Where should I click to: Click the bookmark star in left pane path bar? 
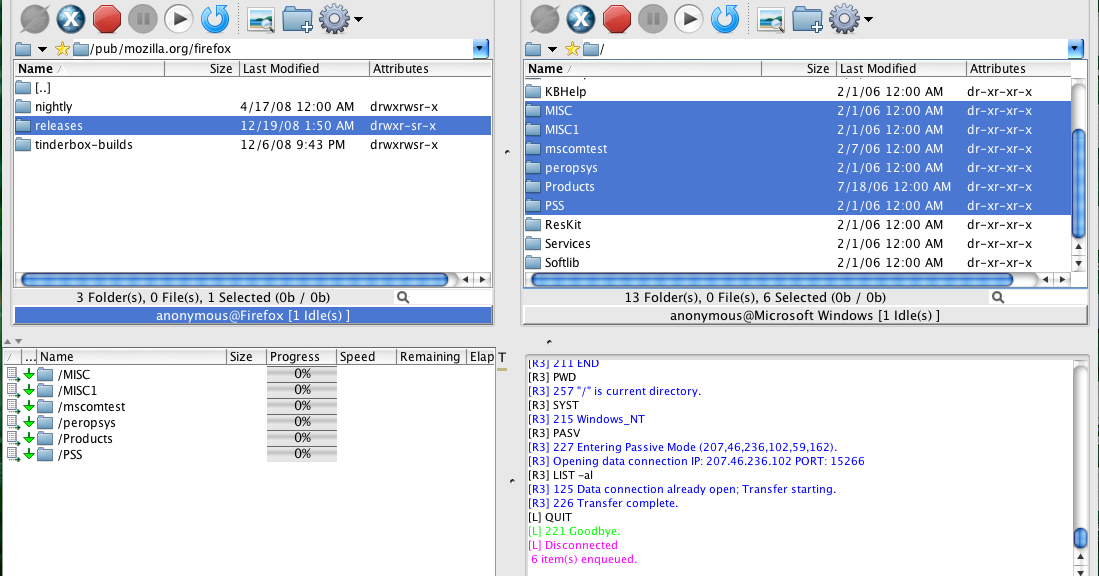tap(62, 48)
